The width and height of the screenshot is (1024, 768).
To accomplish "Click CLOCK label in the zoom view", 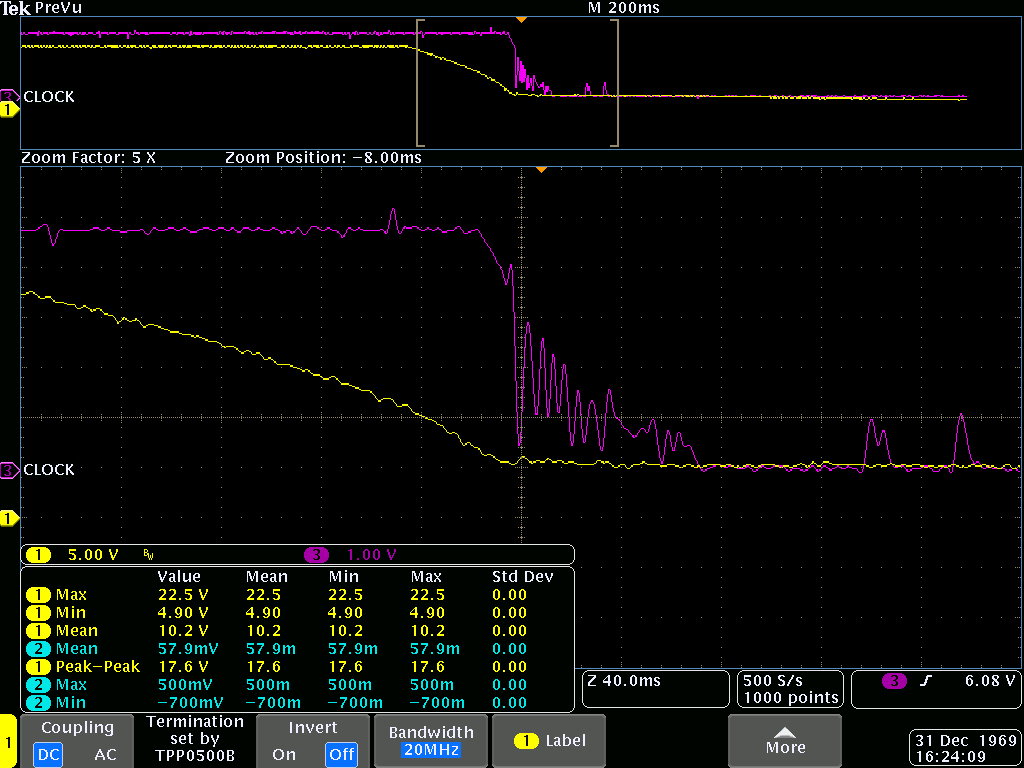I will click(x=48, y=470).
